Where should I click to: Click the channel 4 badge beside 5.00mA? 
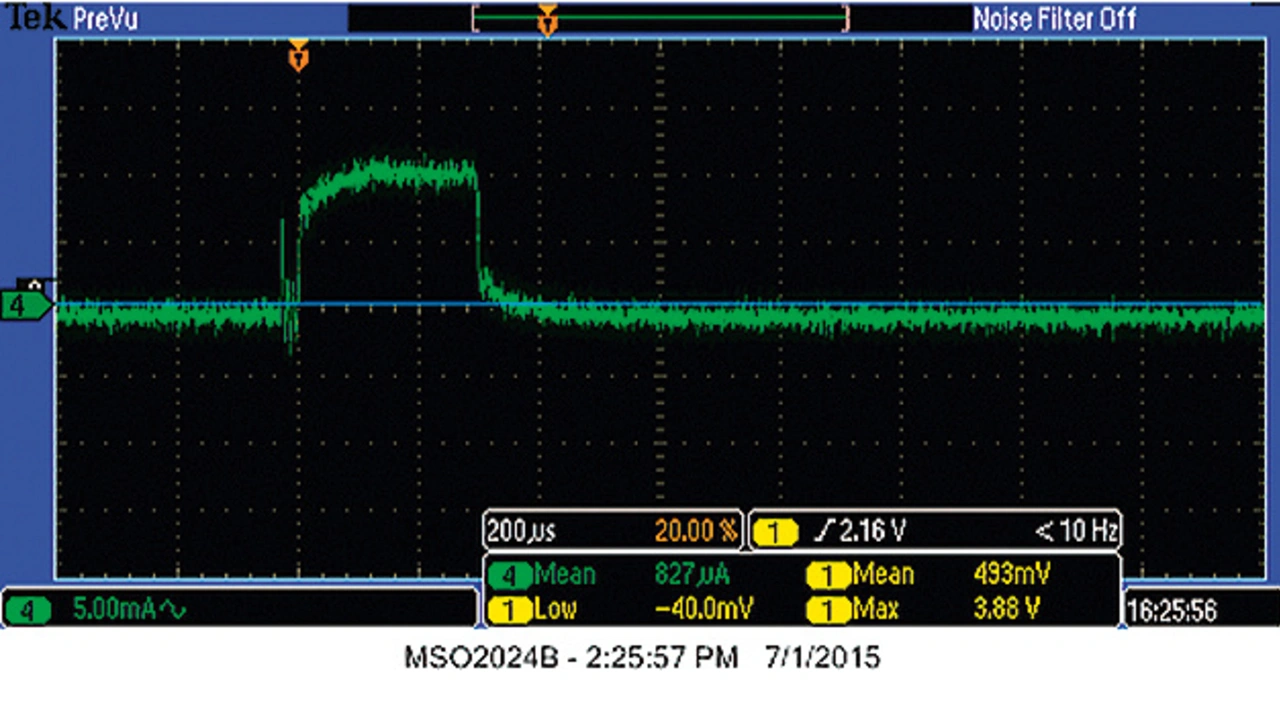(29, 609)
